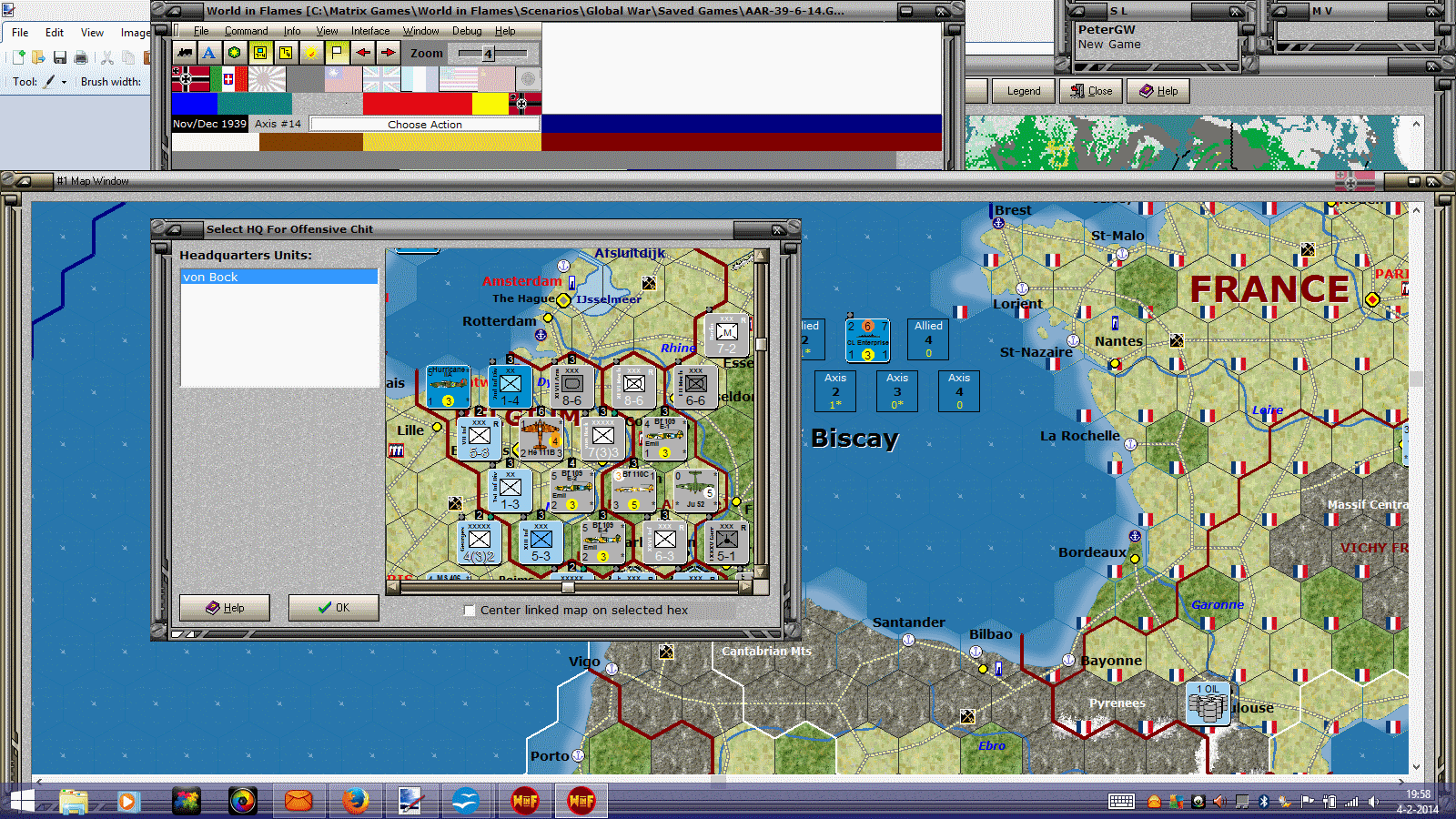1456x819 pixels.
Task: Open the Debug menu
Action: click(x=467, y=31)
